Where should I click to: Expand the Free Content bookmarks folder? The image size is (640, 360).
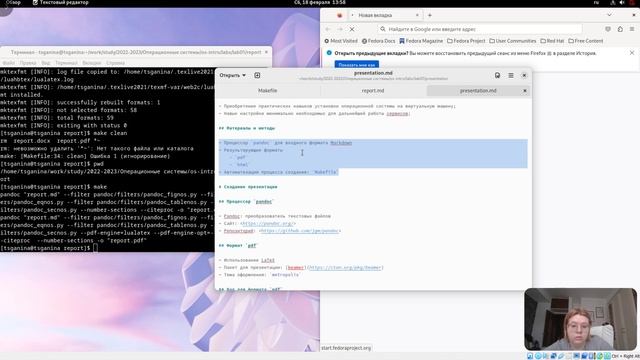(x=586, y=41)
